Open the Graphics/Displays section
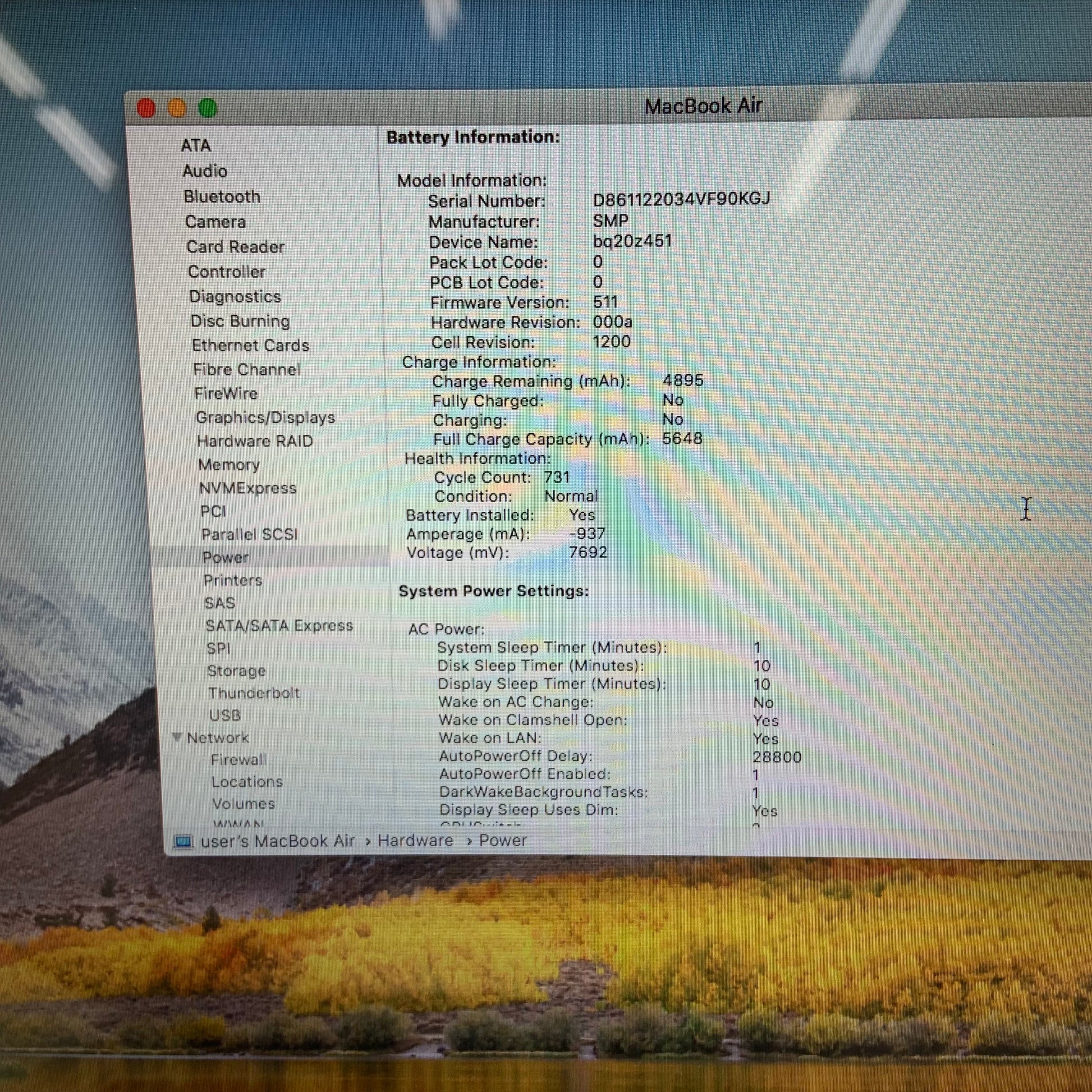The image size is (1092, 1092). [x=265, y=417]
